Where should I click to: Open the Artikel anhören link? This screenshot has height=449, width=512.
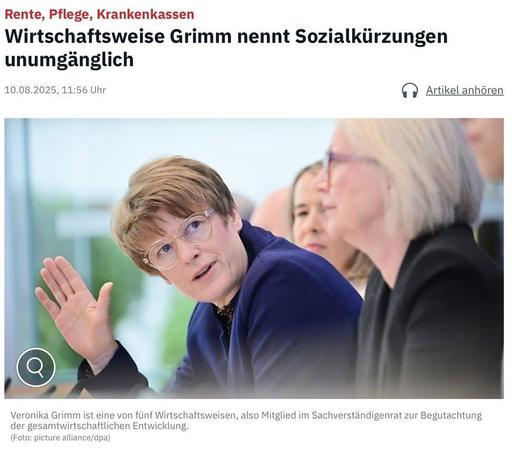point(465,90)
